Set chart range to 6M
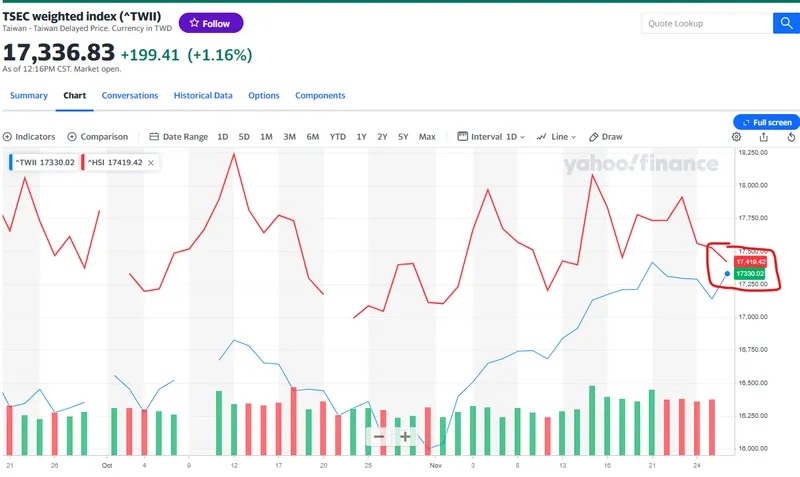The width and height of the screenshot is (800, 477). click(313, 137)
